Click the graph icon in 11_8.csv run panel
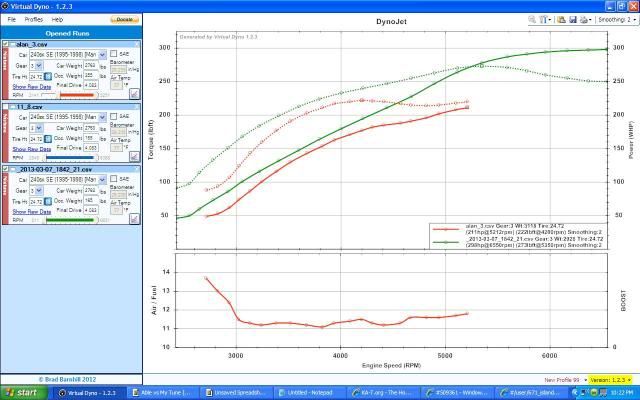 coord(134,156)
